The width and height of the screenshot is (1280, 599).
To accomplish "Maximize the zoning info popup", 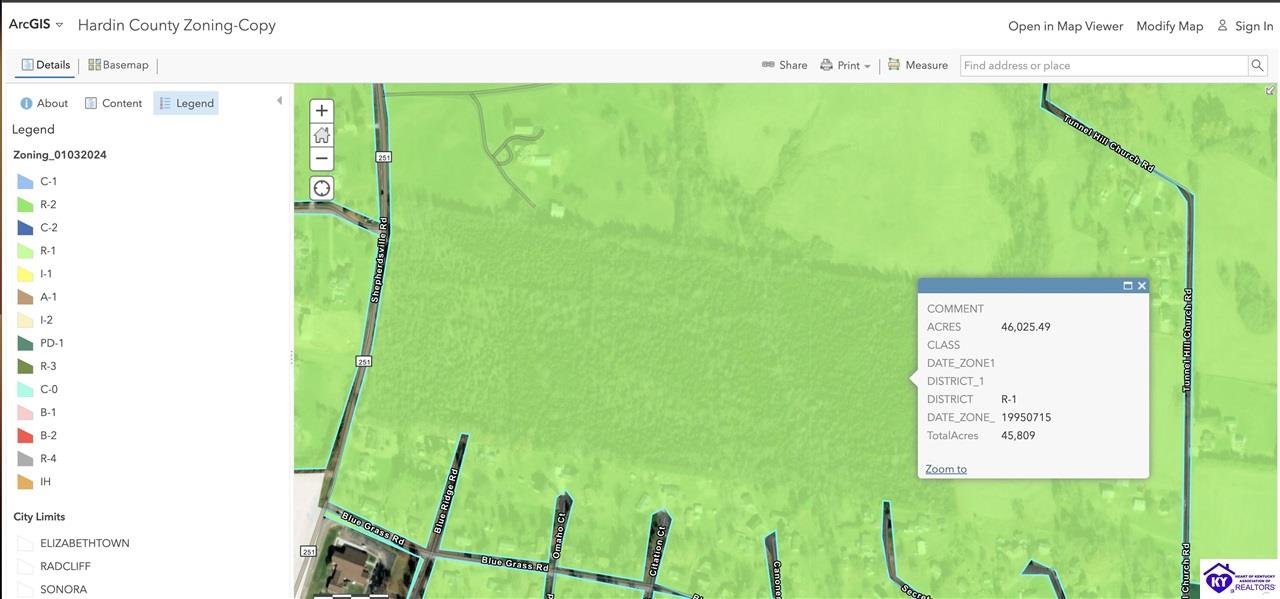I will tap(1128, 286).
